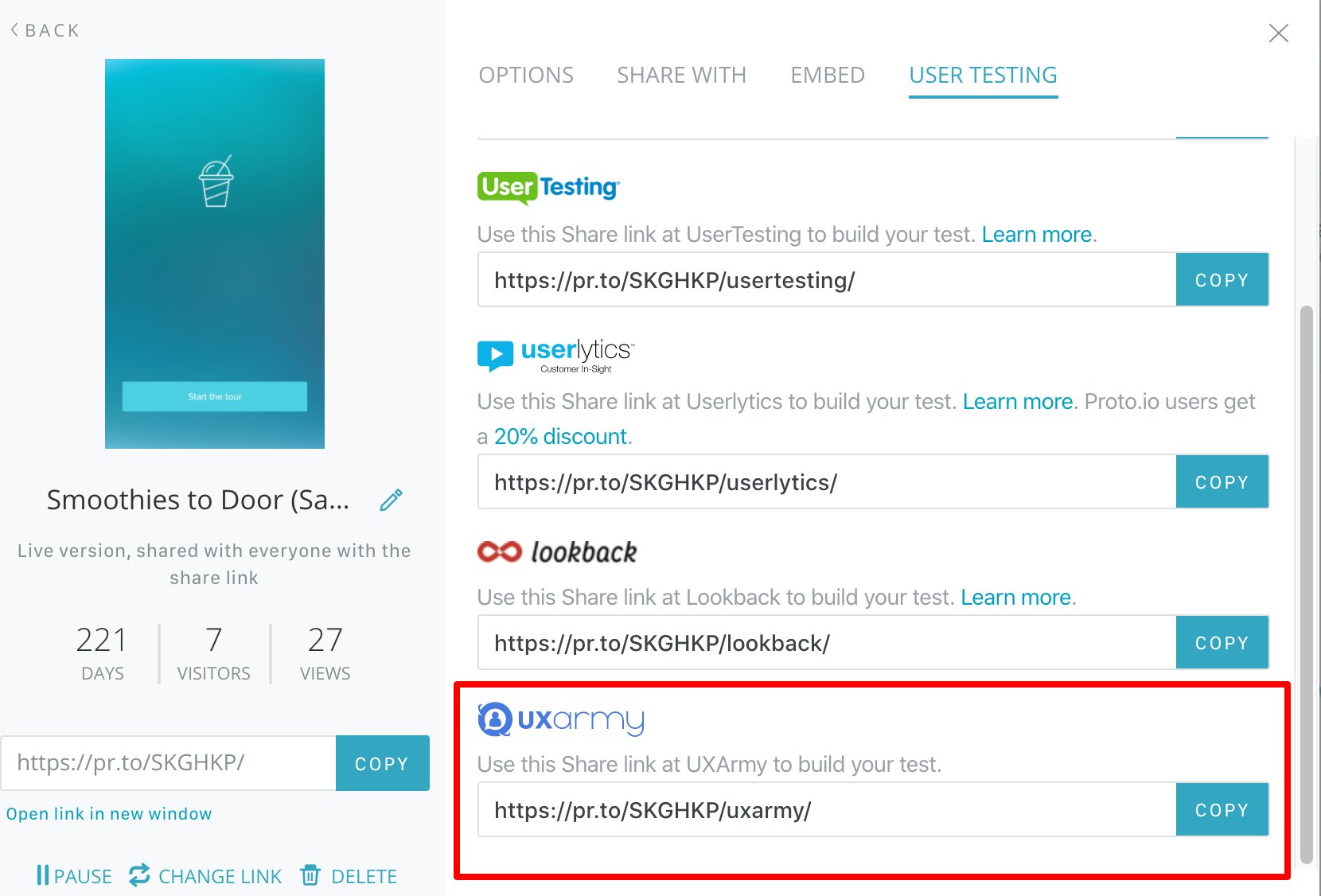Click the vertical scrollbar thumb
Image resolution: width=1321 pixels, height=896 pixels.
(1306, 585)
